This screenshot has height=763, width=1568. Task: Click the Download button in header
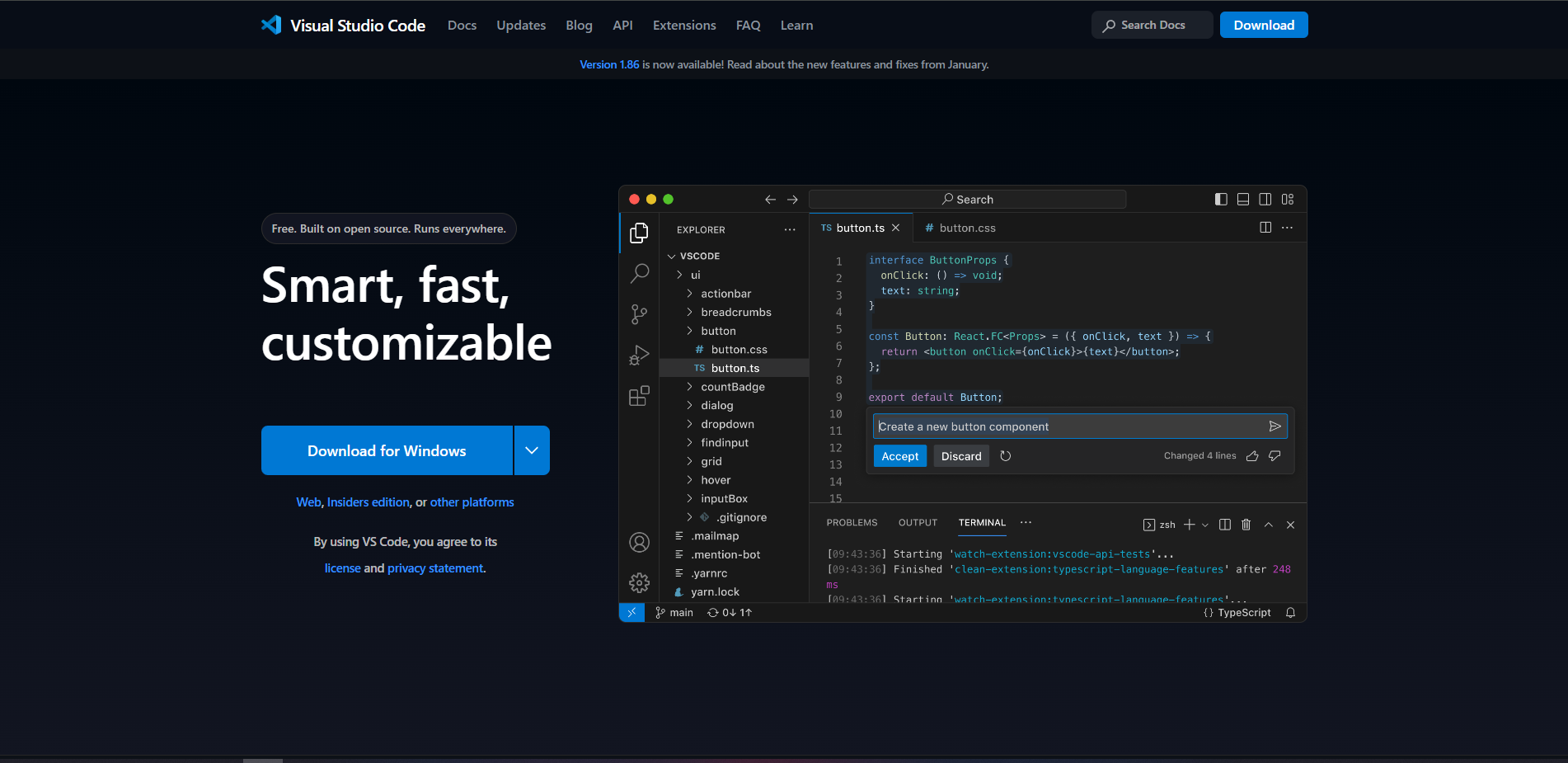(1264, 25)
